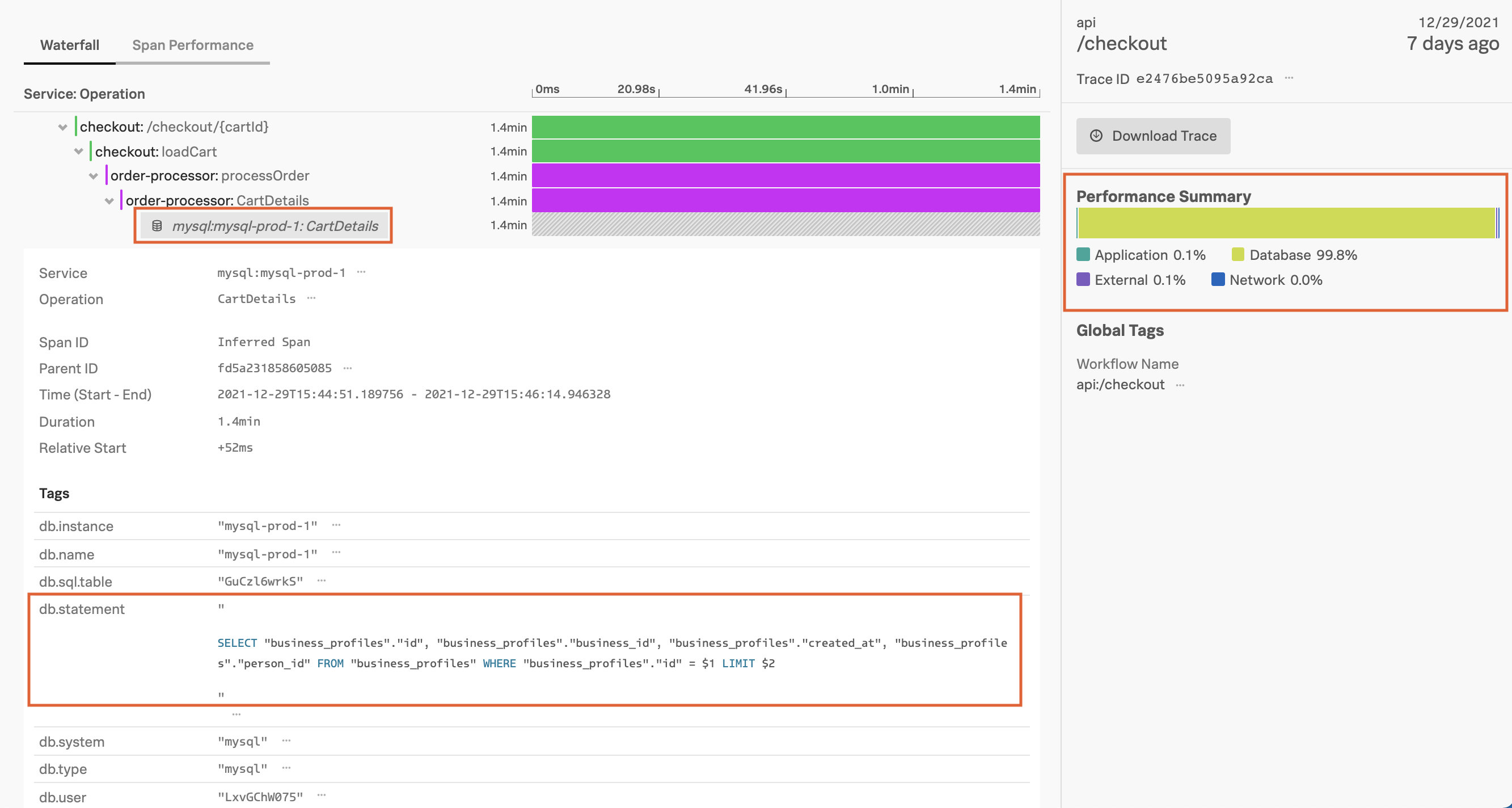
Task: Open ellipsis menu next to Service value
Action: pyautogui.click(x=361, y=272)
